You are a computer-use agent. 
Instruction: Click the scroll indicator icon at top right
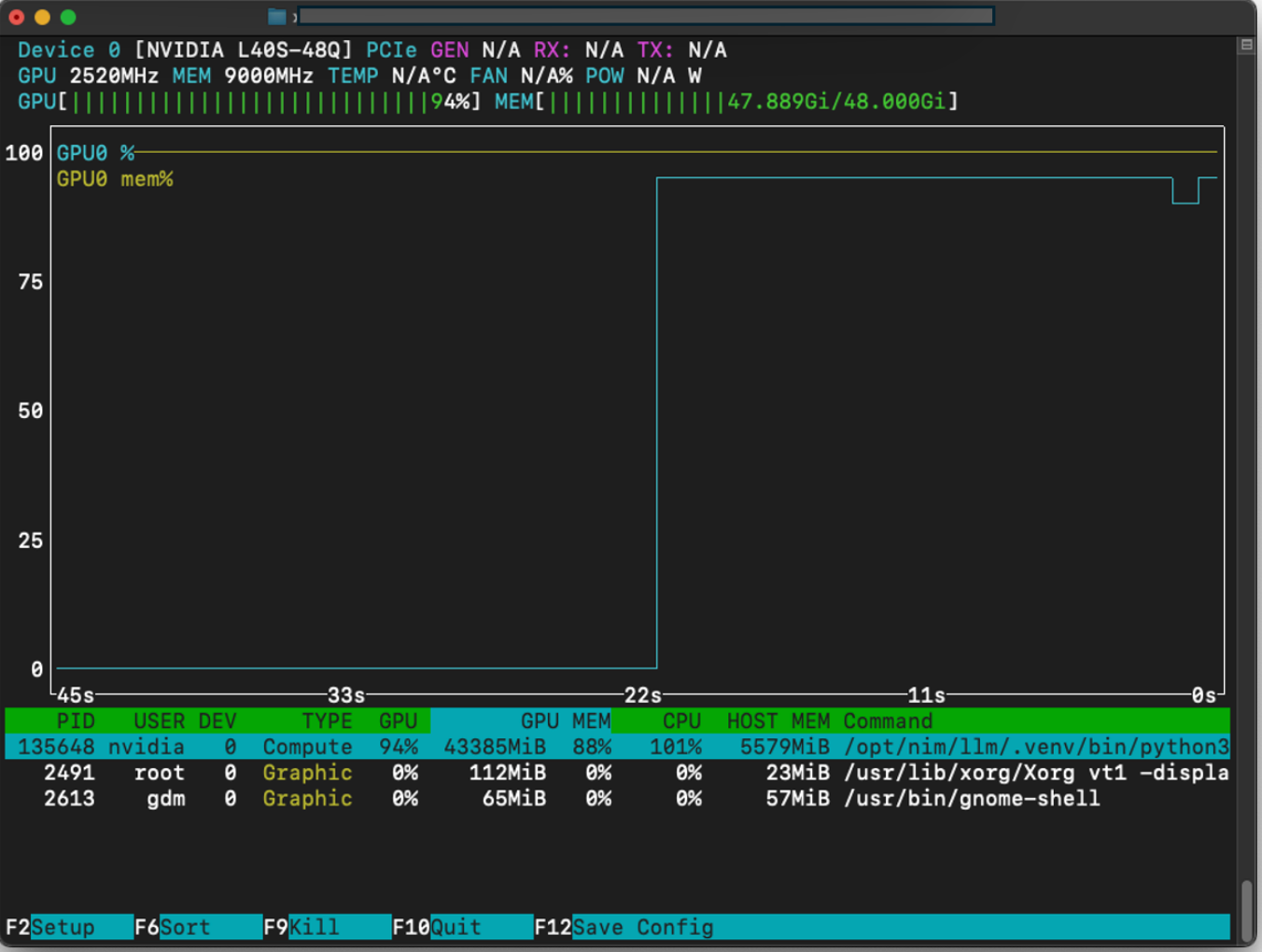click(1246, 45)
